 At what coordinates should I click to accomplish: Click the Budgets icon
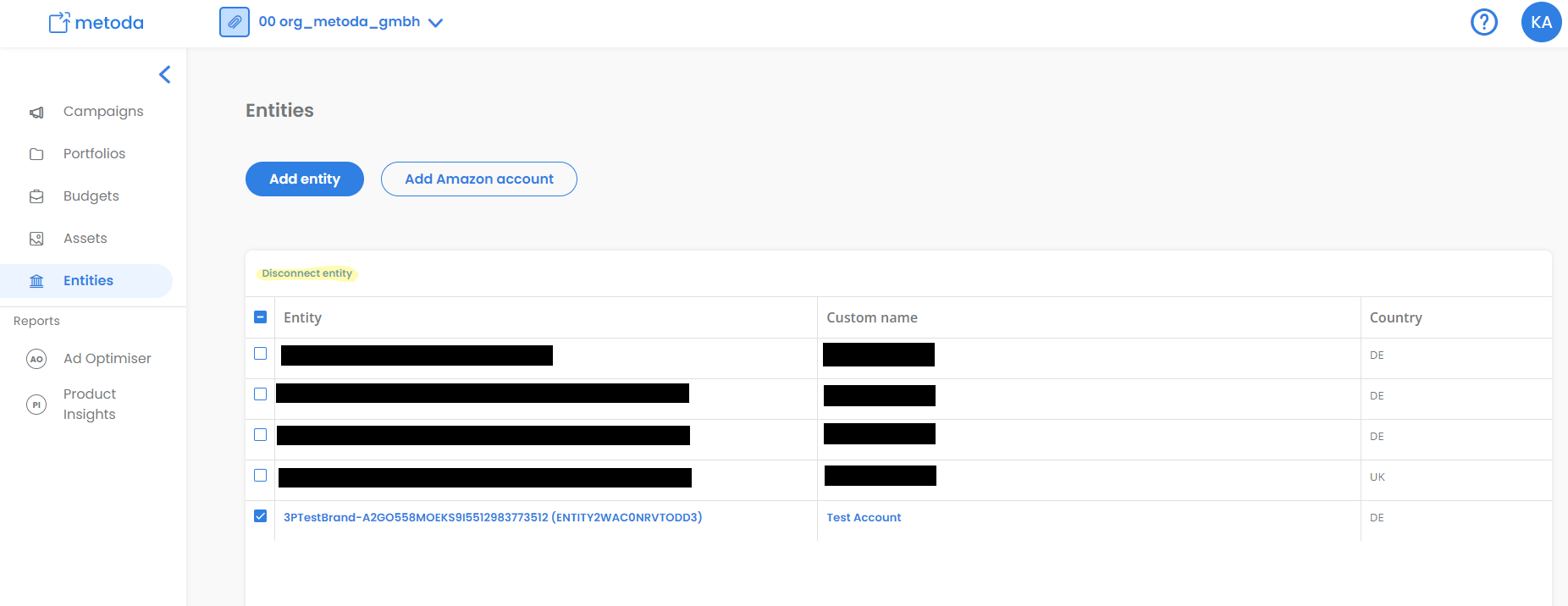[x=36, y=196]
